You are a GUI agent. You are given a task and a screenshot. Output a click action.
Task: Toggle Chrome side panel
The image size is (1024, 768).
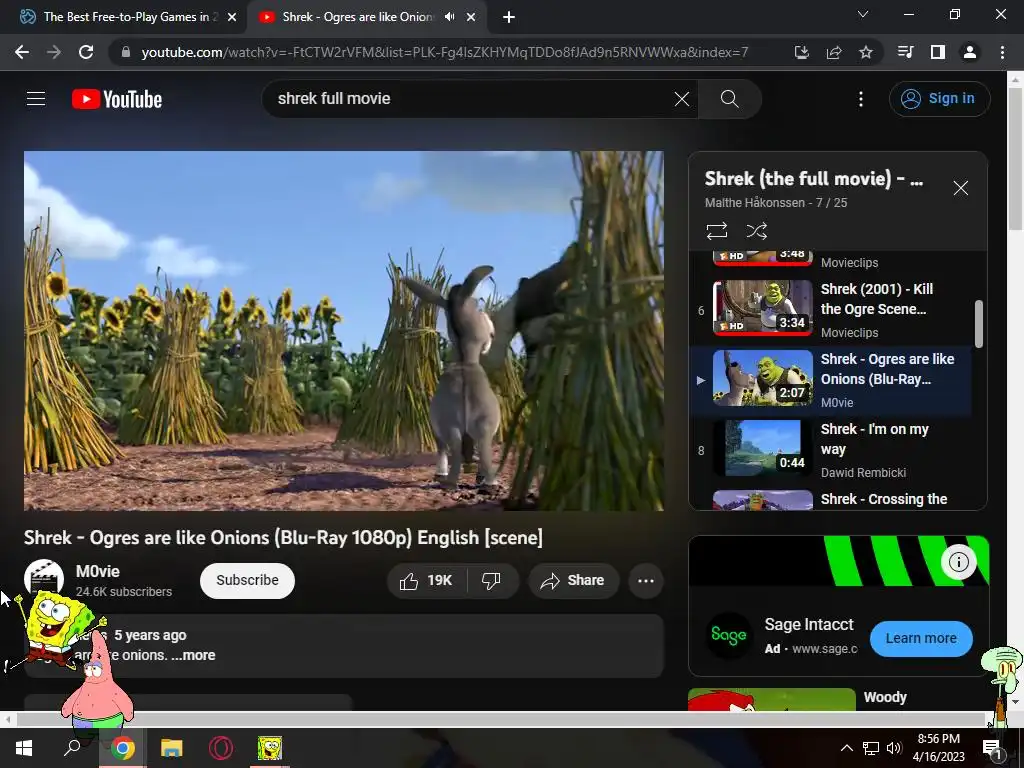[938, 52]
